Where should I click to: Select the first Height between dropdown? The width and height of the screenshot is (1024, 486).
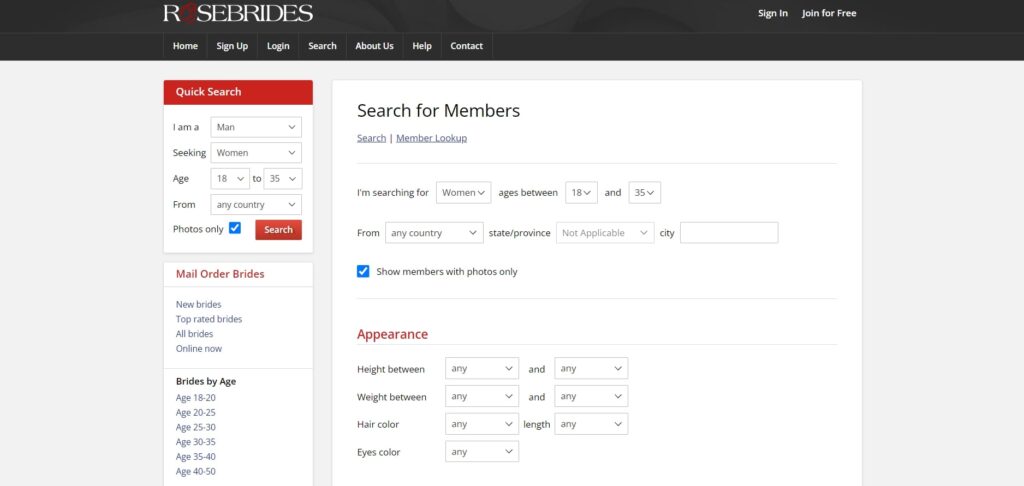(482, 369)
